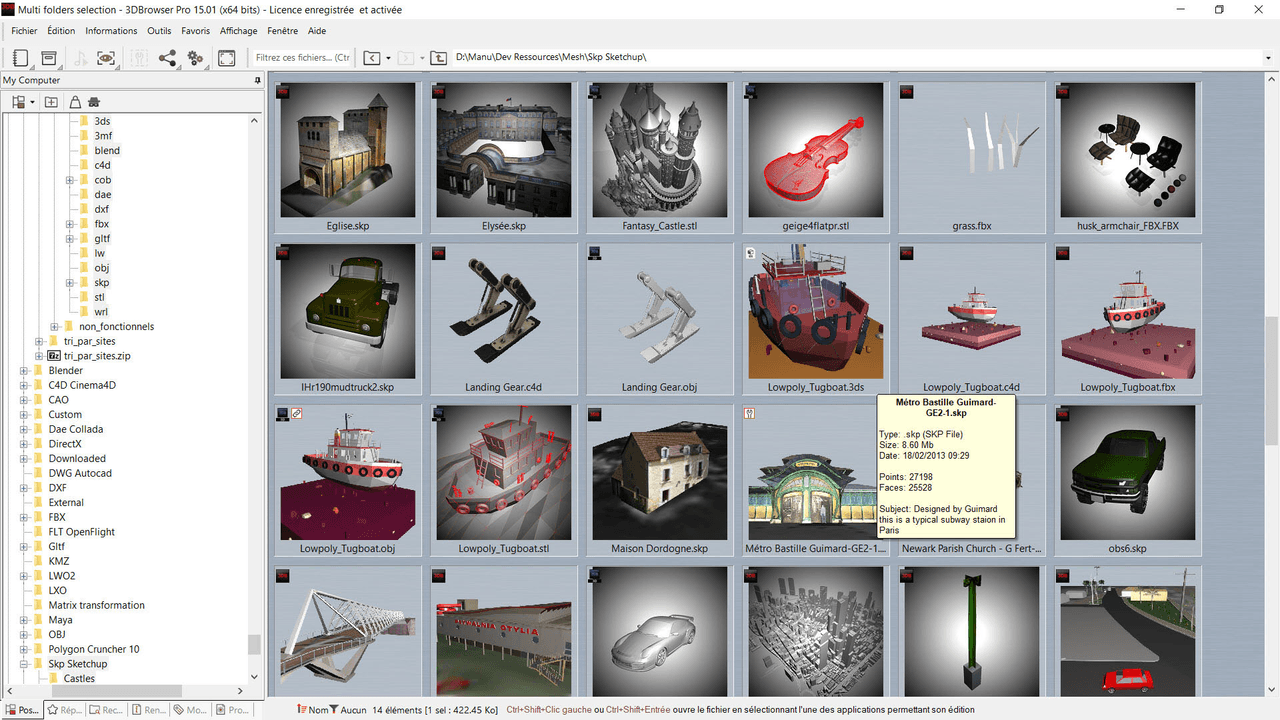Viewport: 1280px width, 720px height.
Task: Click the add-folder plus icon in the tree panel
Action: point(51,102)
